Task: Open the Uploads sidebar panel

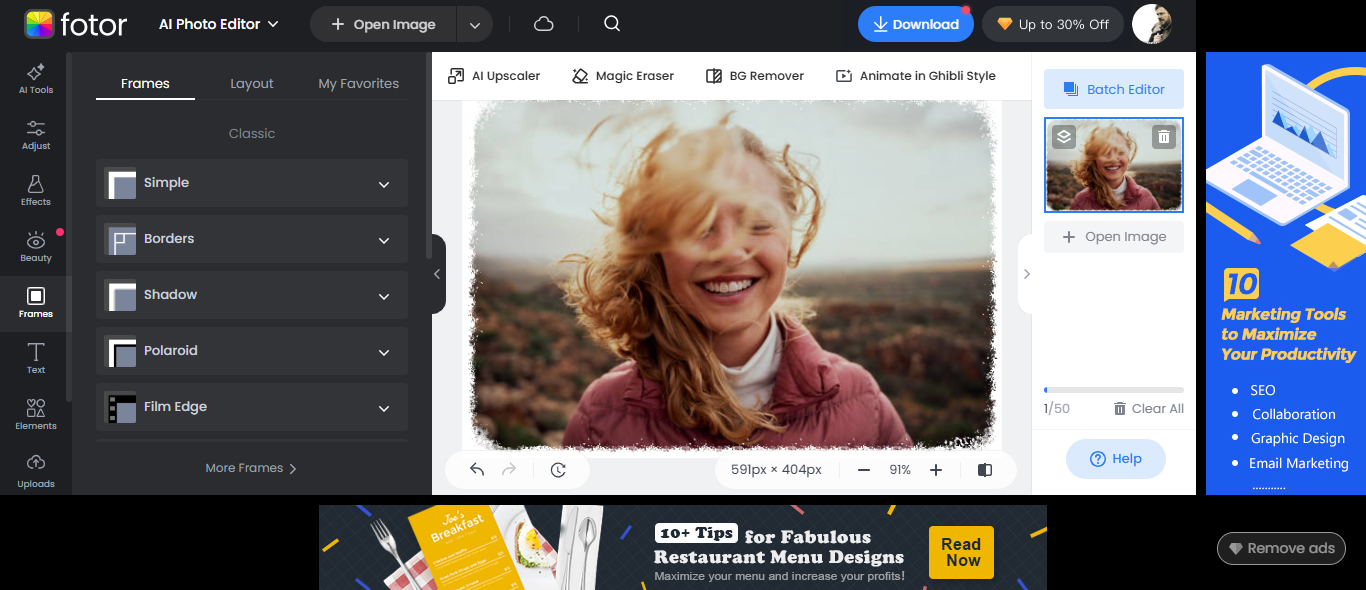Action: [36, 470]
